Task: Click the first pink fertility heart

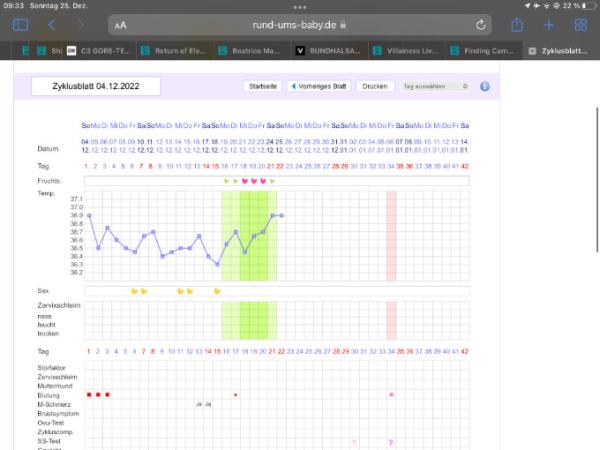Action: coord(245,181)
